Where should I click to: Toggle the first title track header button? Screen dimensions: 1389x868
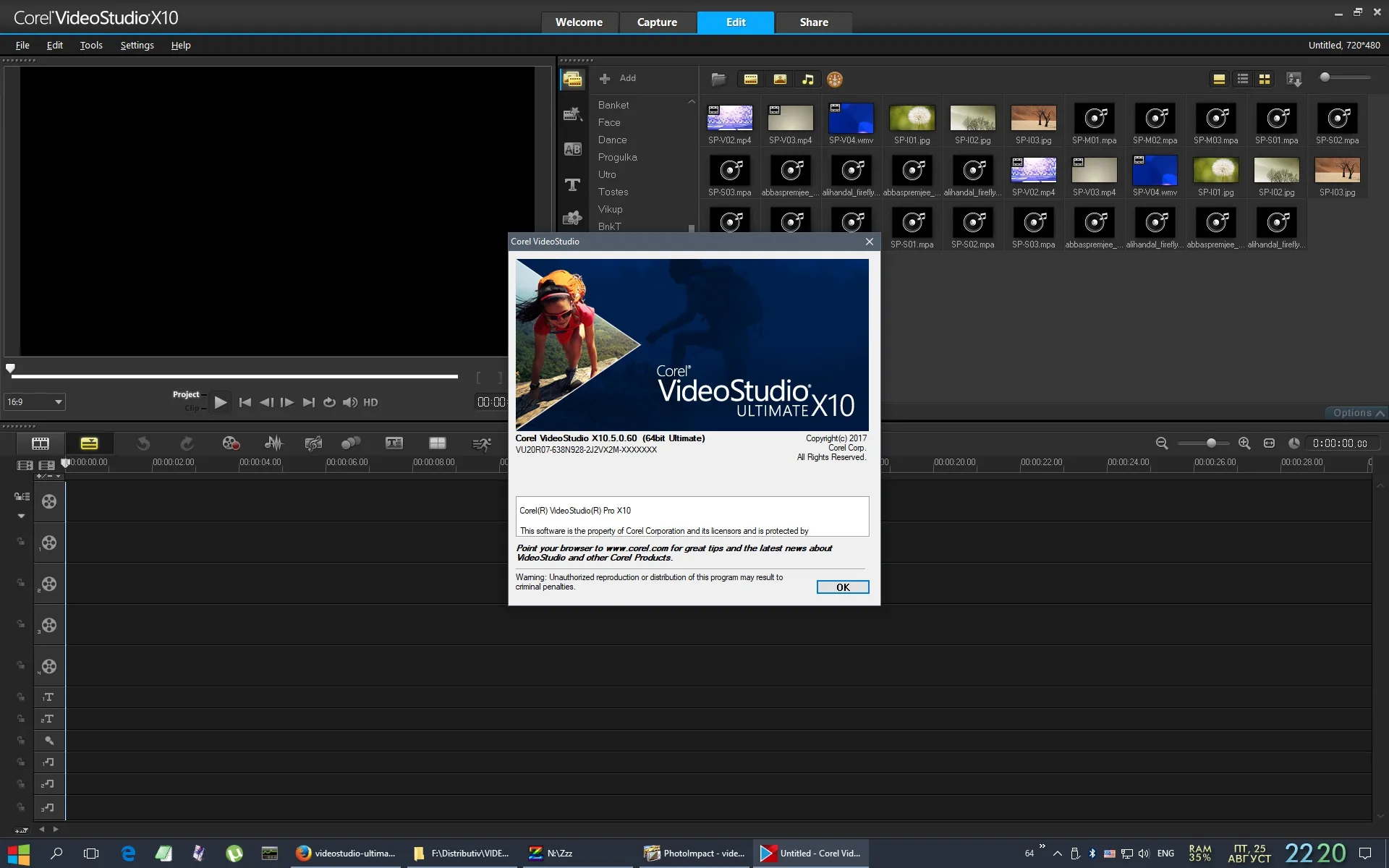tap(48, 697)
